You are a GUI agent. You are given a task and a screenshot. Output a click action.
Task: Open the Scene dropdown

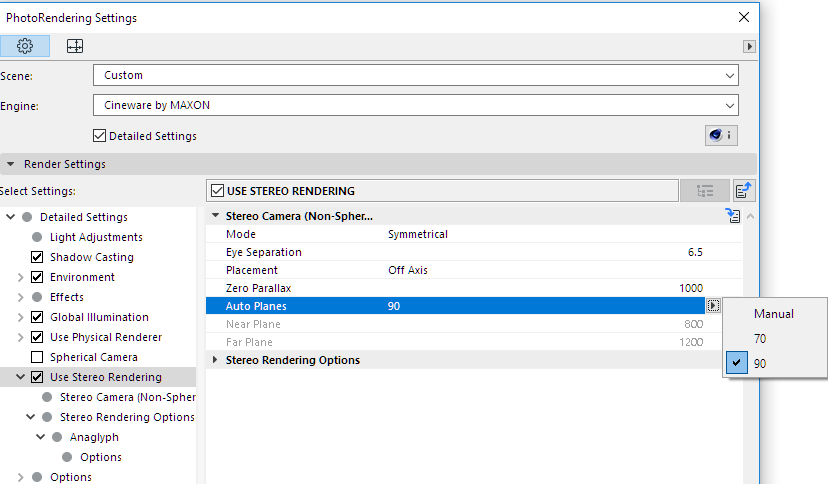pyautogui.click(x=415, y=75)
